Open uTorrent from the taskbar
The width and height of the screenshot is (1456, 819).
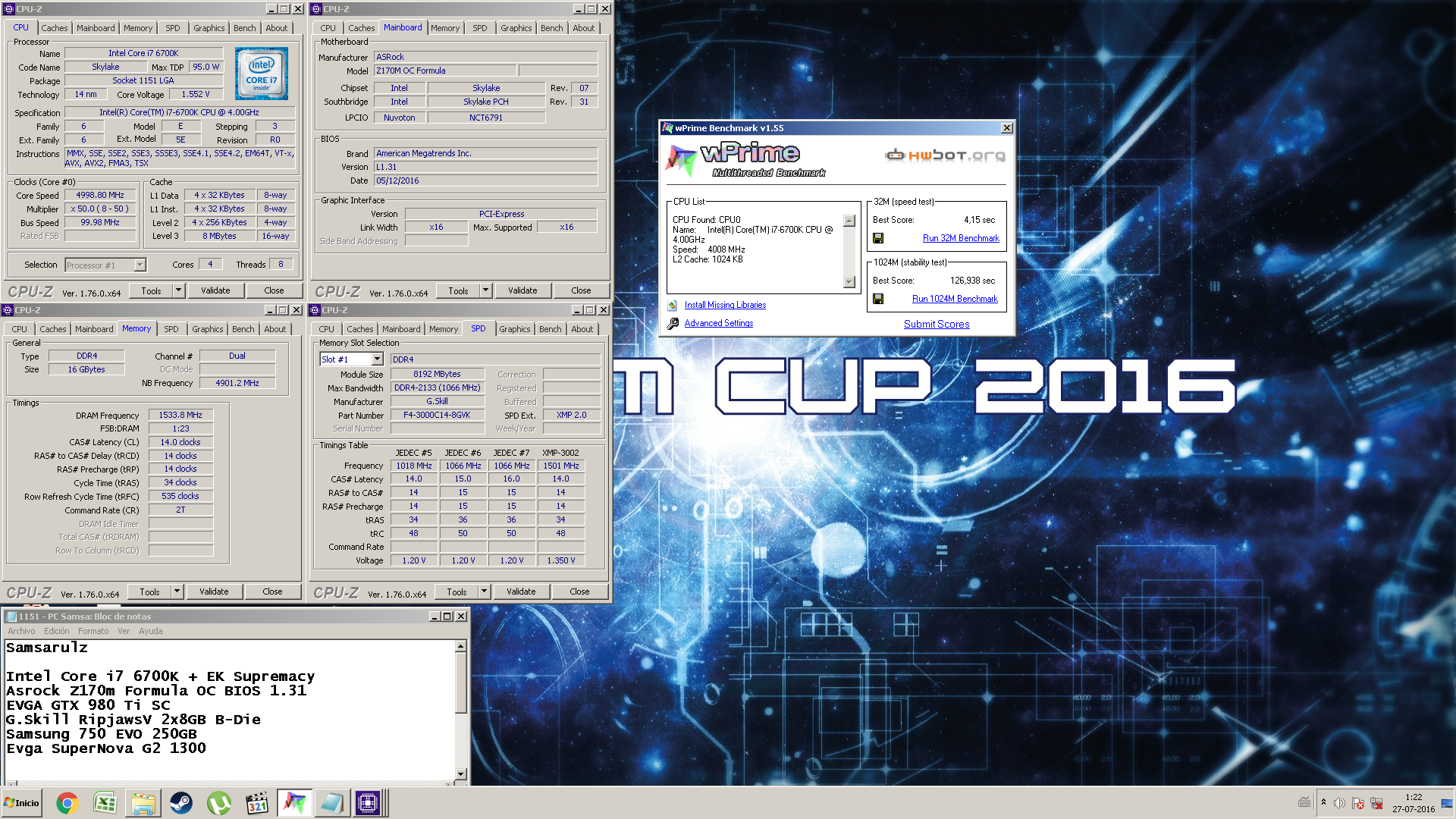coord(218,803)
